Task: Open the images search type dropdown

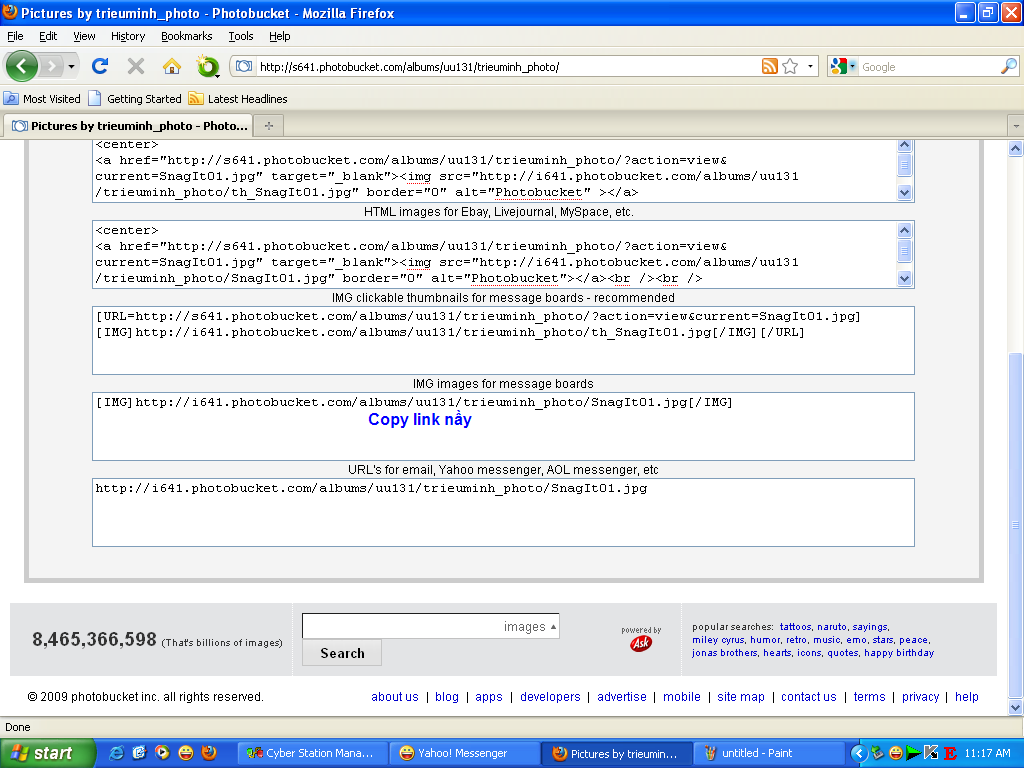Action: pos(530,626)
